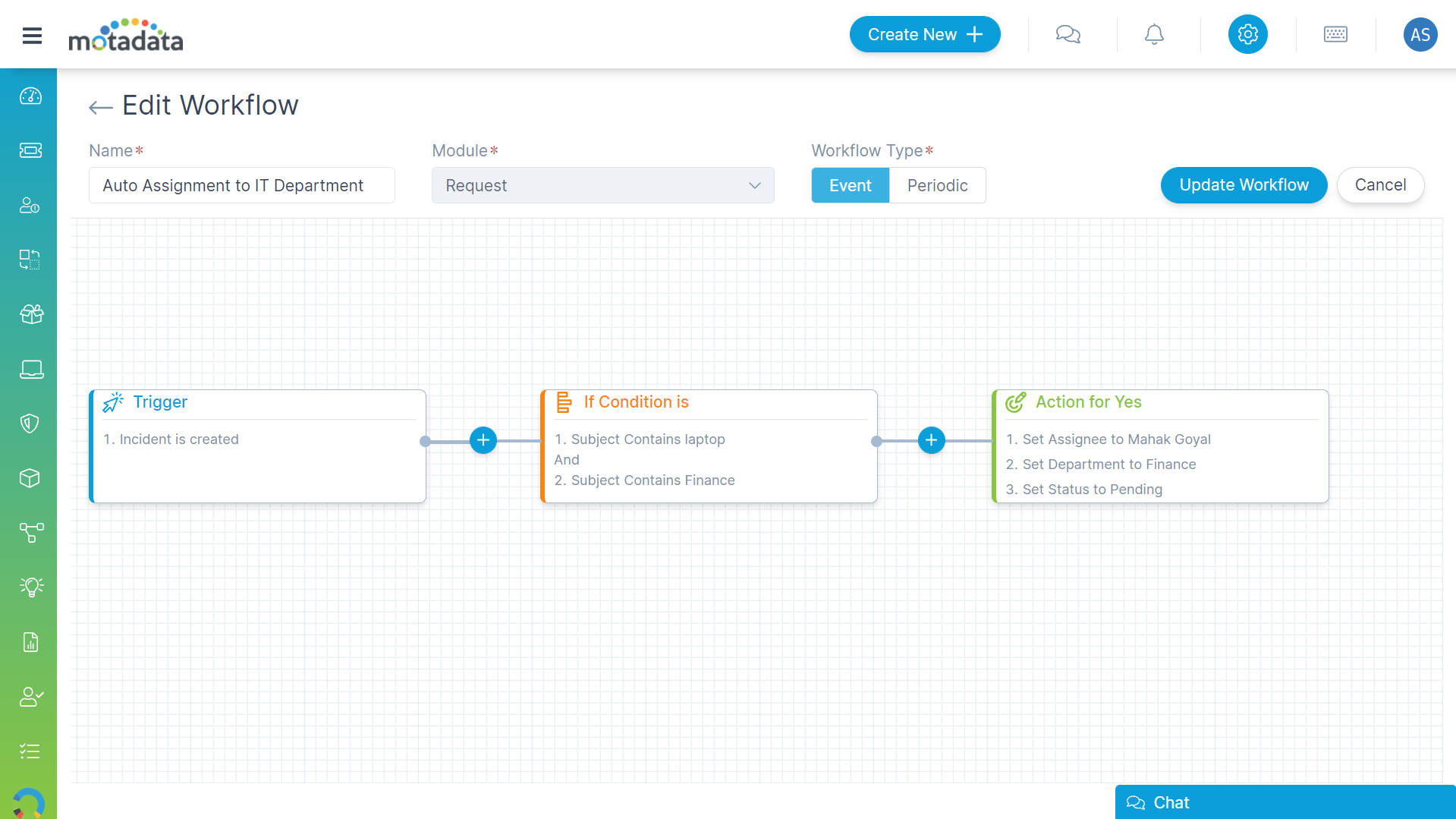
Task: Open the keyboard shortcuts icon
Action: click(x=1335, y=35)
